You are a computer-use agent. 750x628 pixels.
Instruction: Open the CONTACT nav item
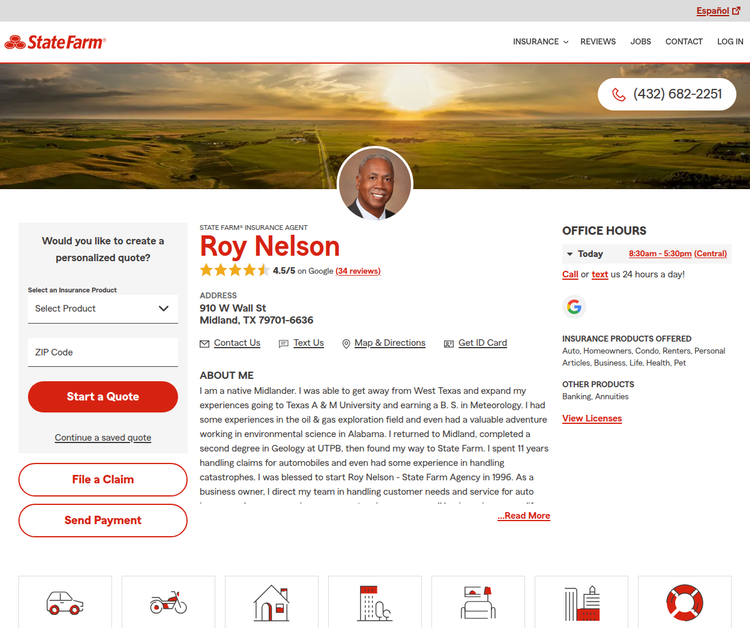click(684, 42)
